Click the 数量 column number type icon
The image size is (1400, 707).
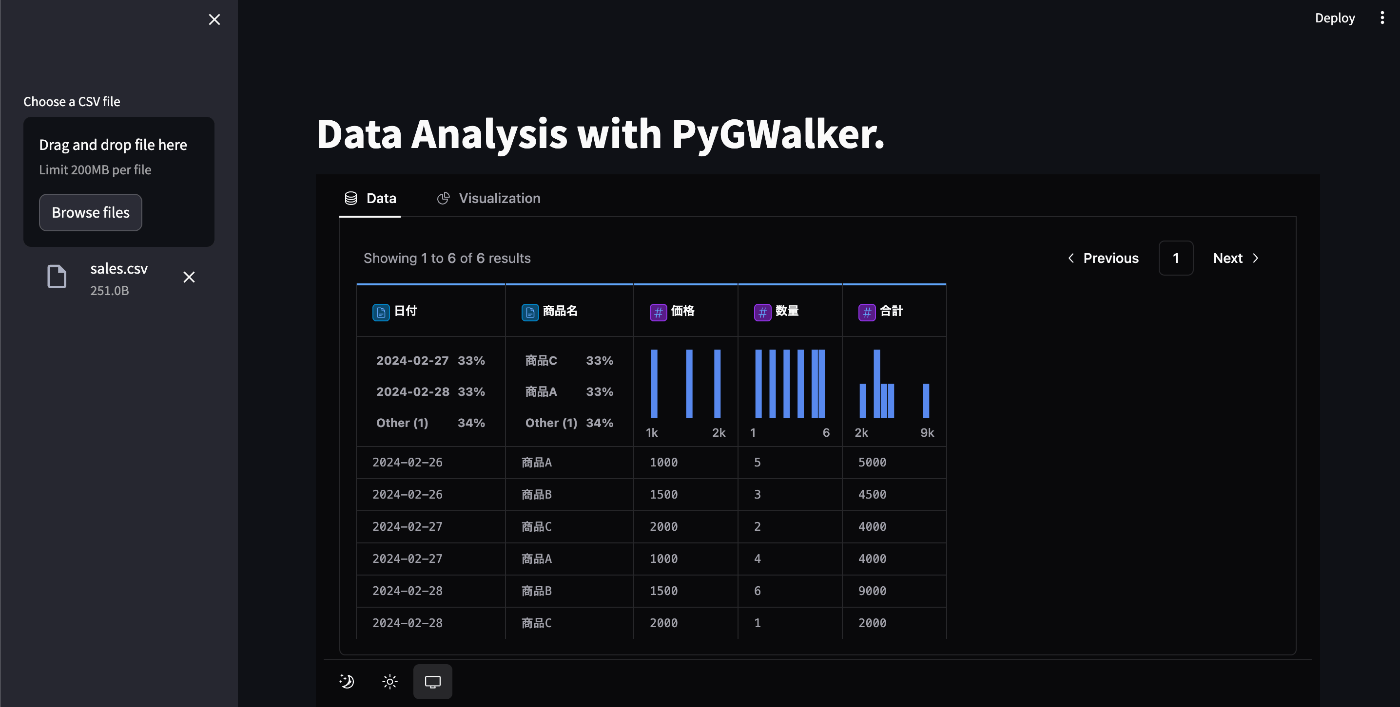(762, 312)
